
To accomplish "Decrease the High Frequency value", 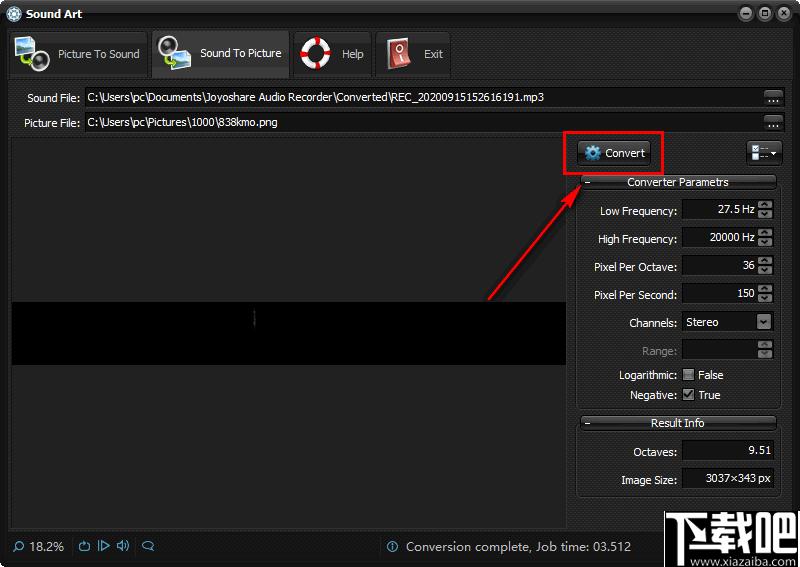I will 764,242.
